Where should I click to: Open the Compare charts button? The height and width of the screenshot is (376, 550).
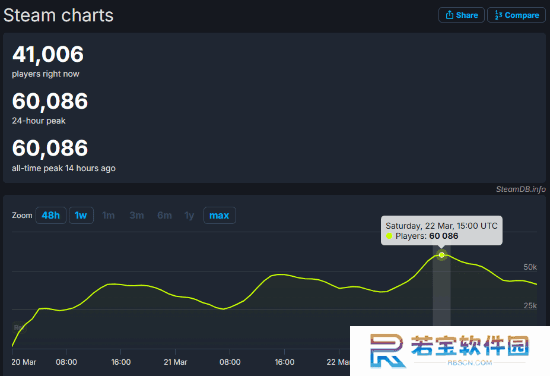(516, 15)
